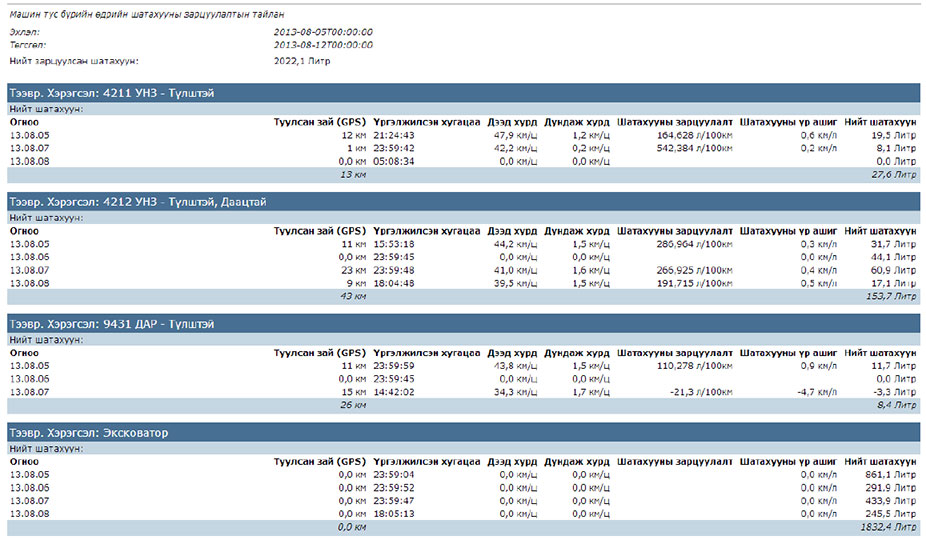Click the report title Машин тус бүрийн өдрийн
This screenshot has height=544, width=926.
point(146,15)
